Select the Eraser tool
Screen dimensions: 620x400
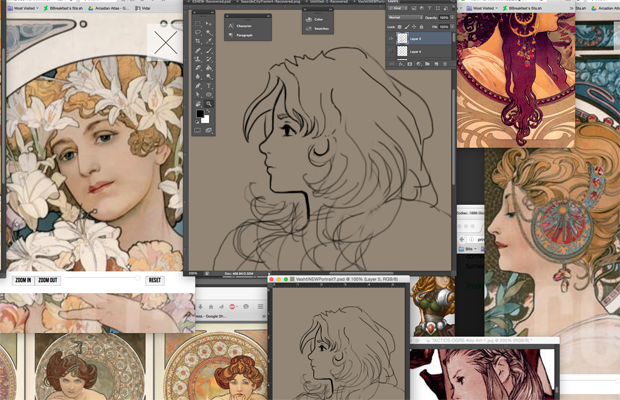click(x=198, y=68)
